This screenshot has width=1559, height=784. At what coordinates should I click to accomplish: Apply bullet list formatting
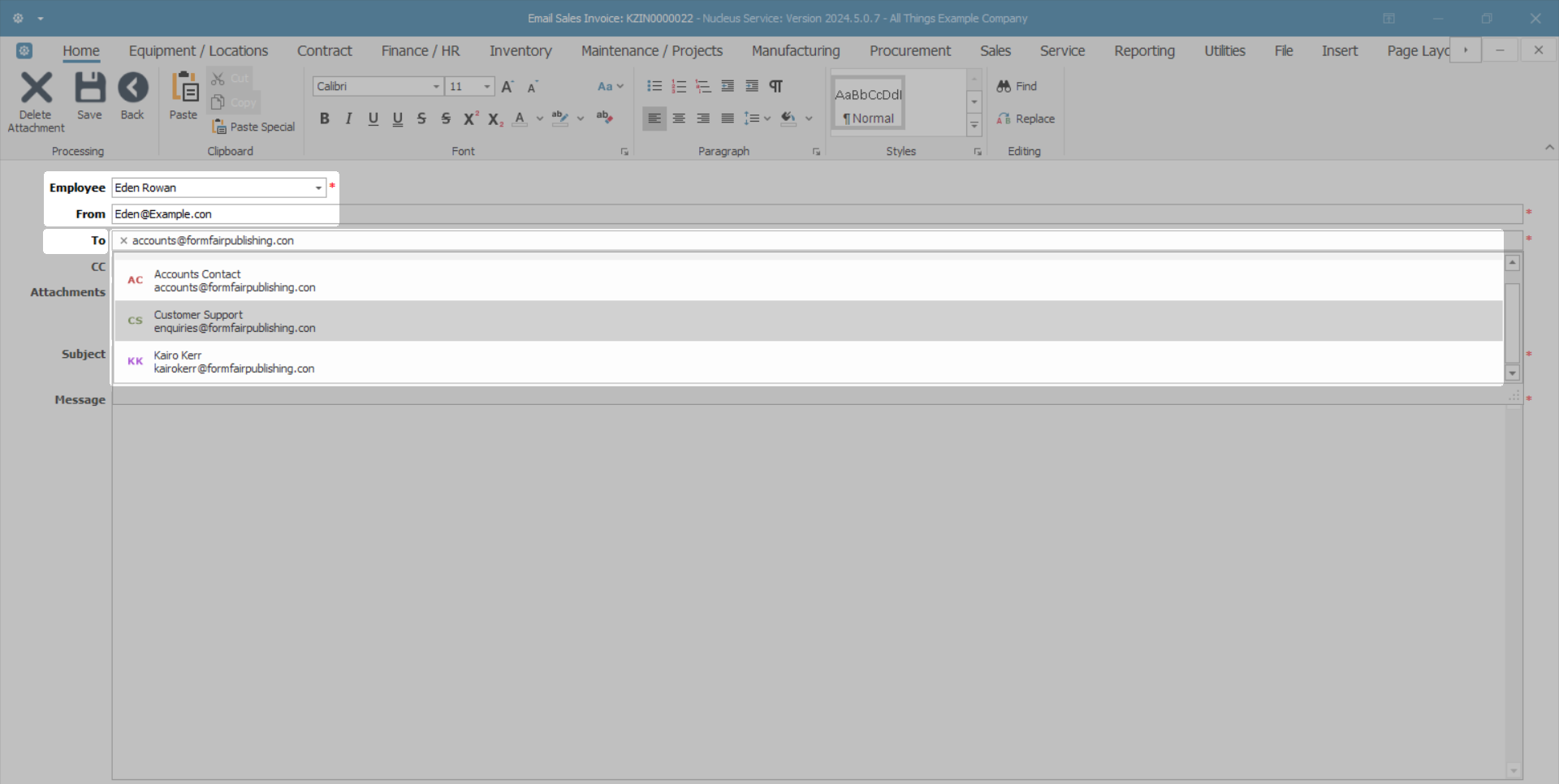pos(654,86)
